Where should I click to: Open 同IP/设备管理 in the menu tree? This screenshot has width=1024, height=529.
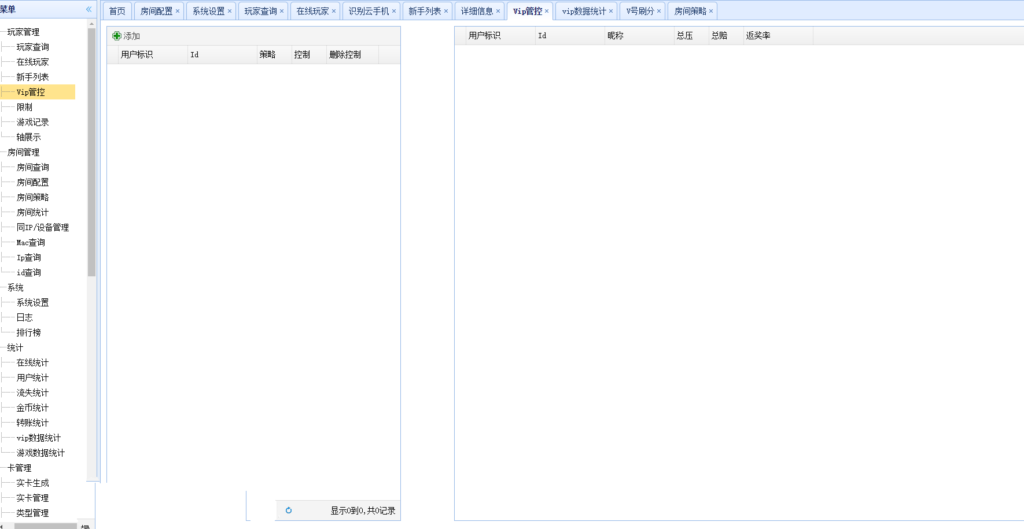[42, 227]
